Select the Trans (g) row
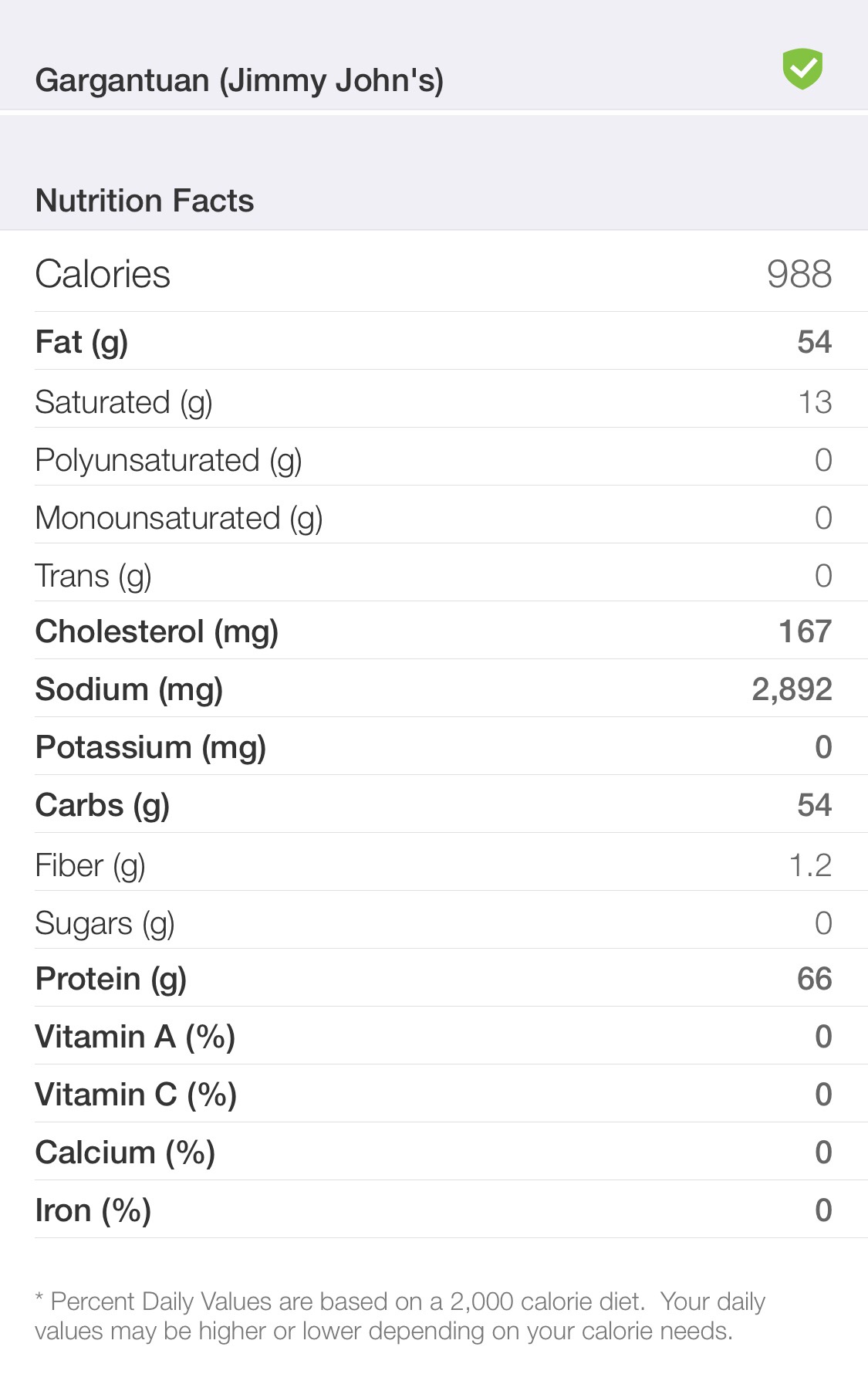Screen dimensions: 868x1391 (x=434, y=575)
